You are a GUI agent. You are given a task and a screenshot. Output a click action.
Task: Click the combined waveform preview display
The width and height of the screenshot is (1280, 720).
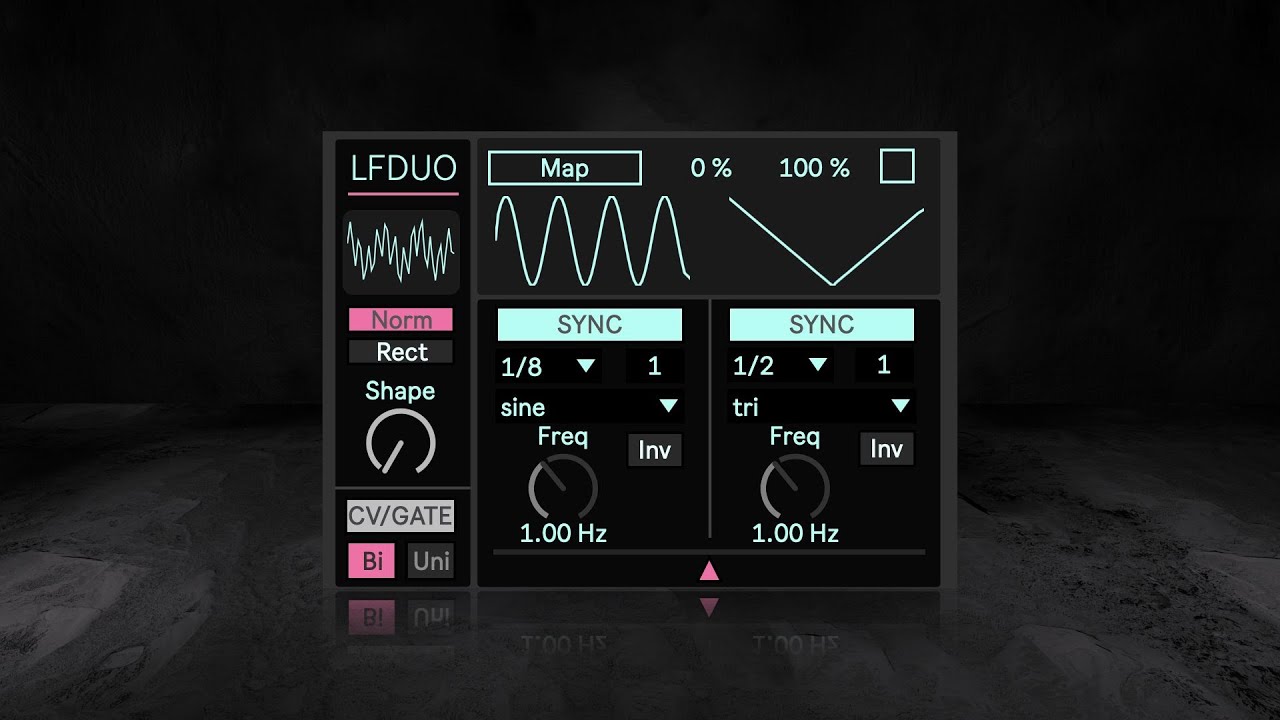[x=401, y=251]
